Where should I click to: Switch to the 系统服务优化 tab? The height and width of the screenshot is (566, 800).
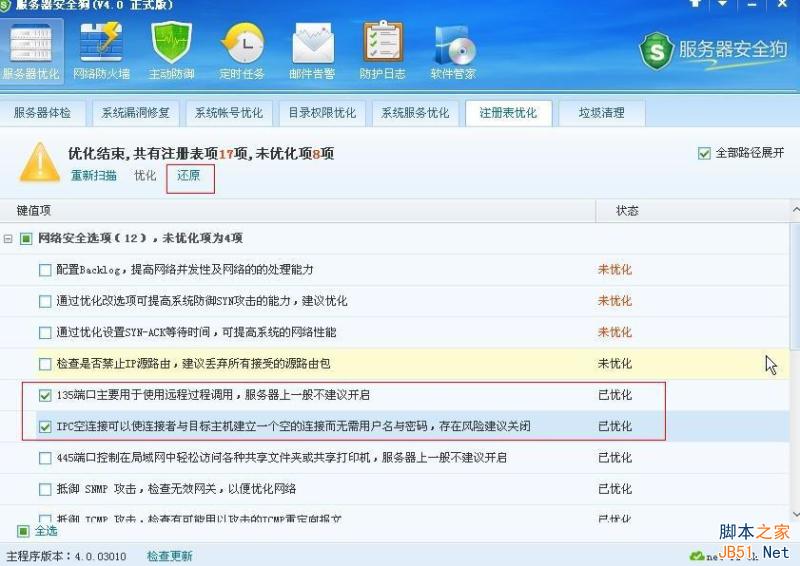point(415,113)
